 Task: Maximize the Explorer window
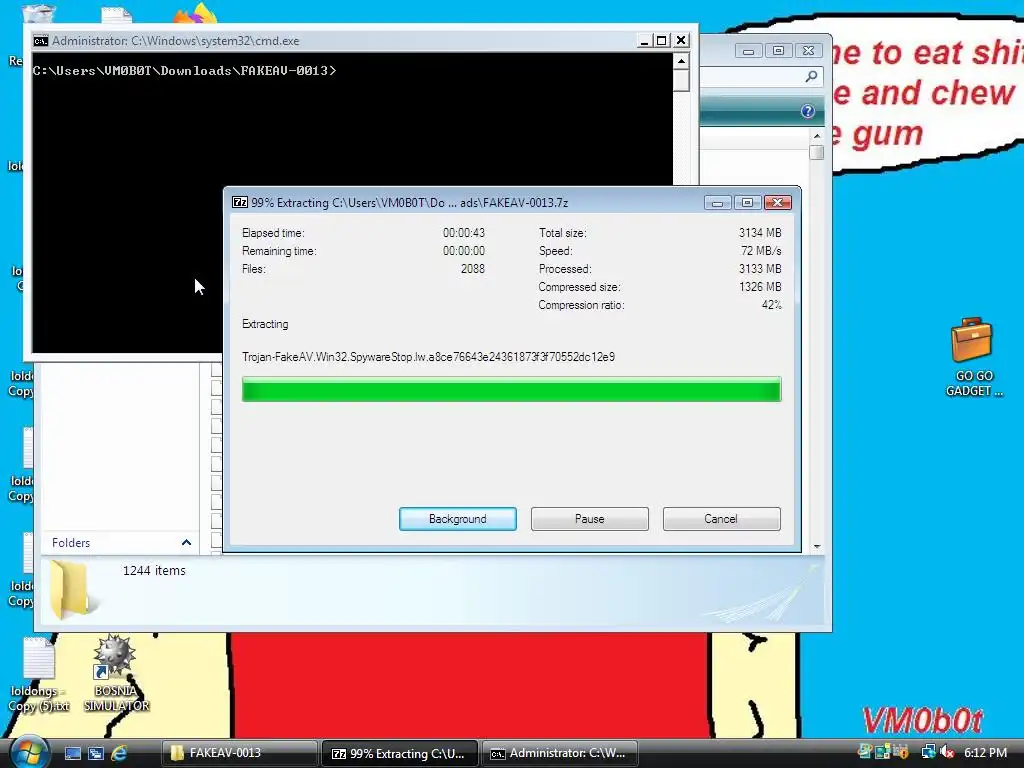pyautogui.click(x=778, y=51)
